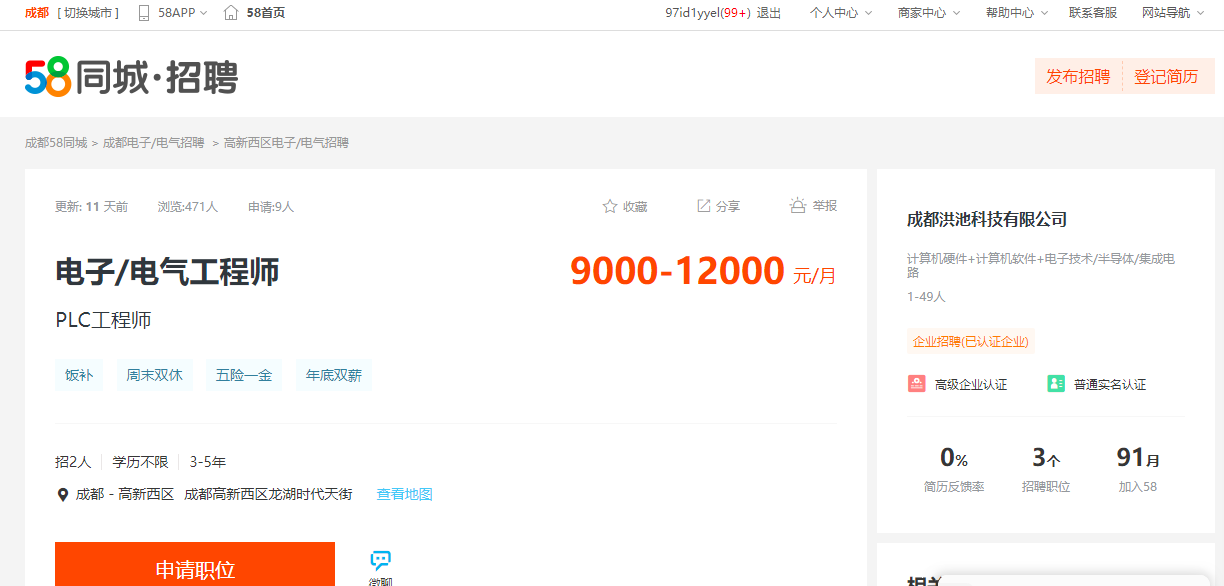Click the 登记简历 button
The height and width of the screenshot is (586, 1224).
1166,76
